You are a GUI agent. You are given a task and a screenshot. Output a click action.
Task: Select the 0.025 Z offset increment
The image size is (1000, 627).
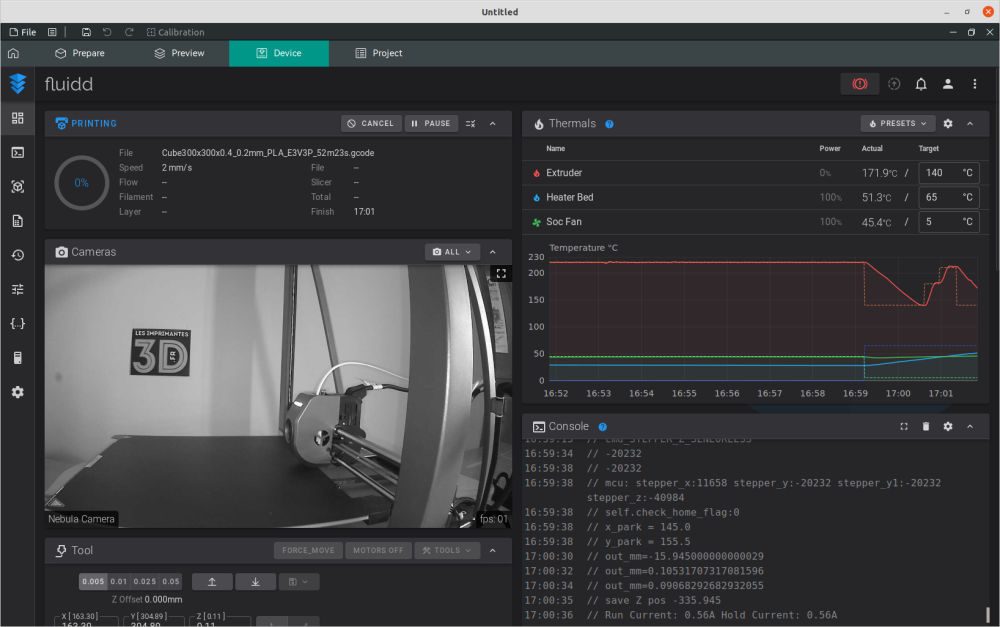click(145, 581)
